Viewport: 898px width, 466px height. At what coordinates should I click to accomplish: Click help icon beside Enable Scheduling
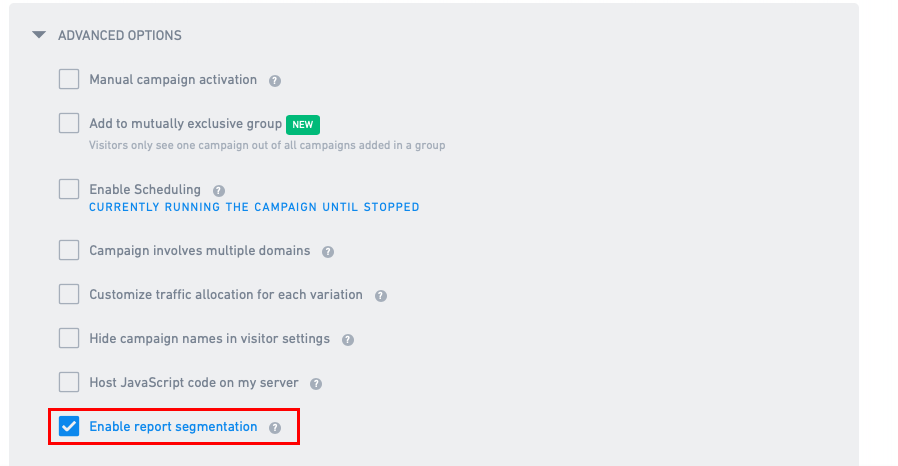coord(219,191)
